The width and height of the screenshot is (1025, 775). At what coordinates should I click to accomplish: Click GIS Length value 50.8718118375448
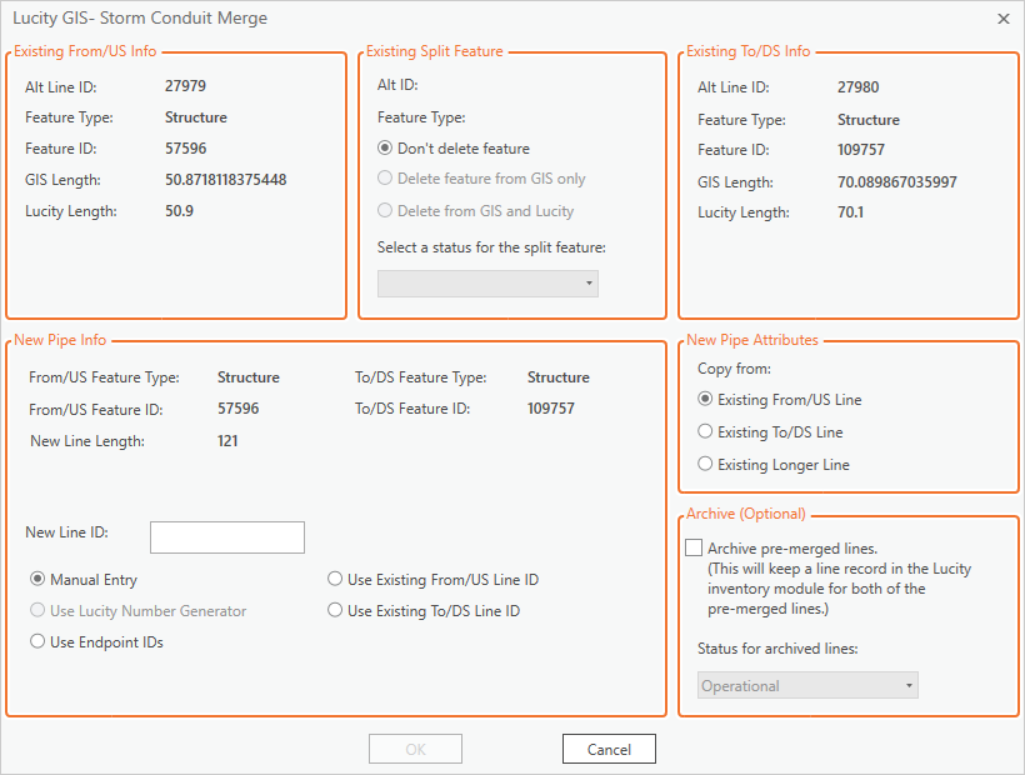226,180
